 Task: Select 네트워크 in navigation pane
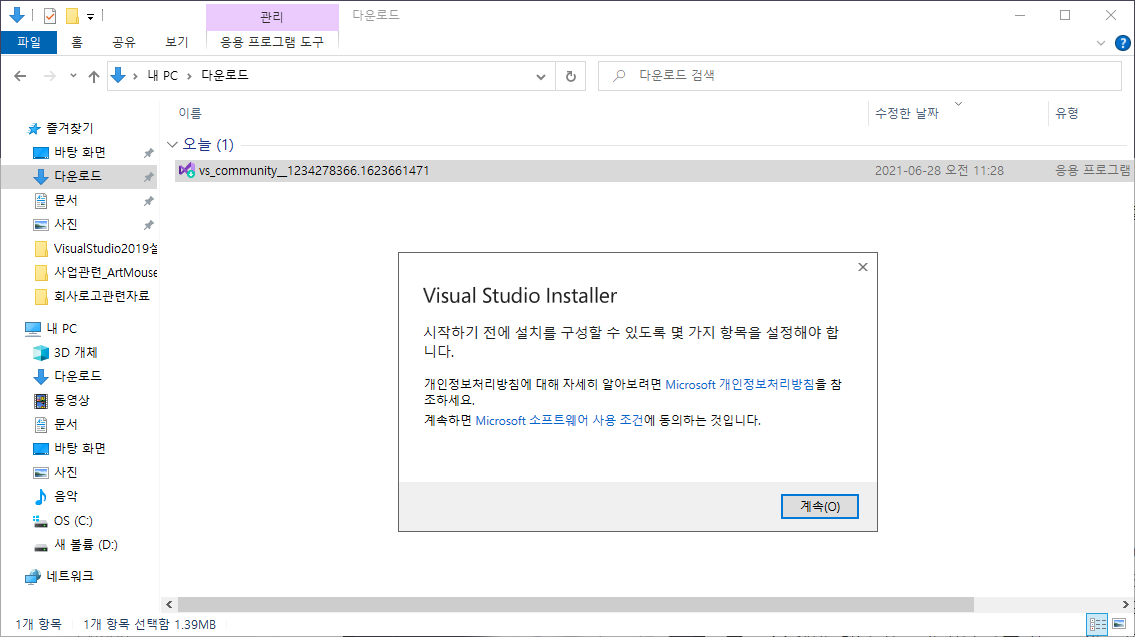pos(69,576)
